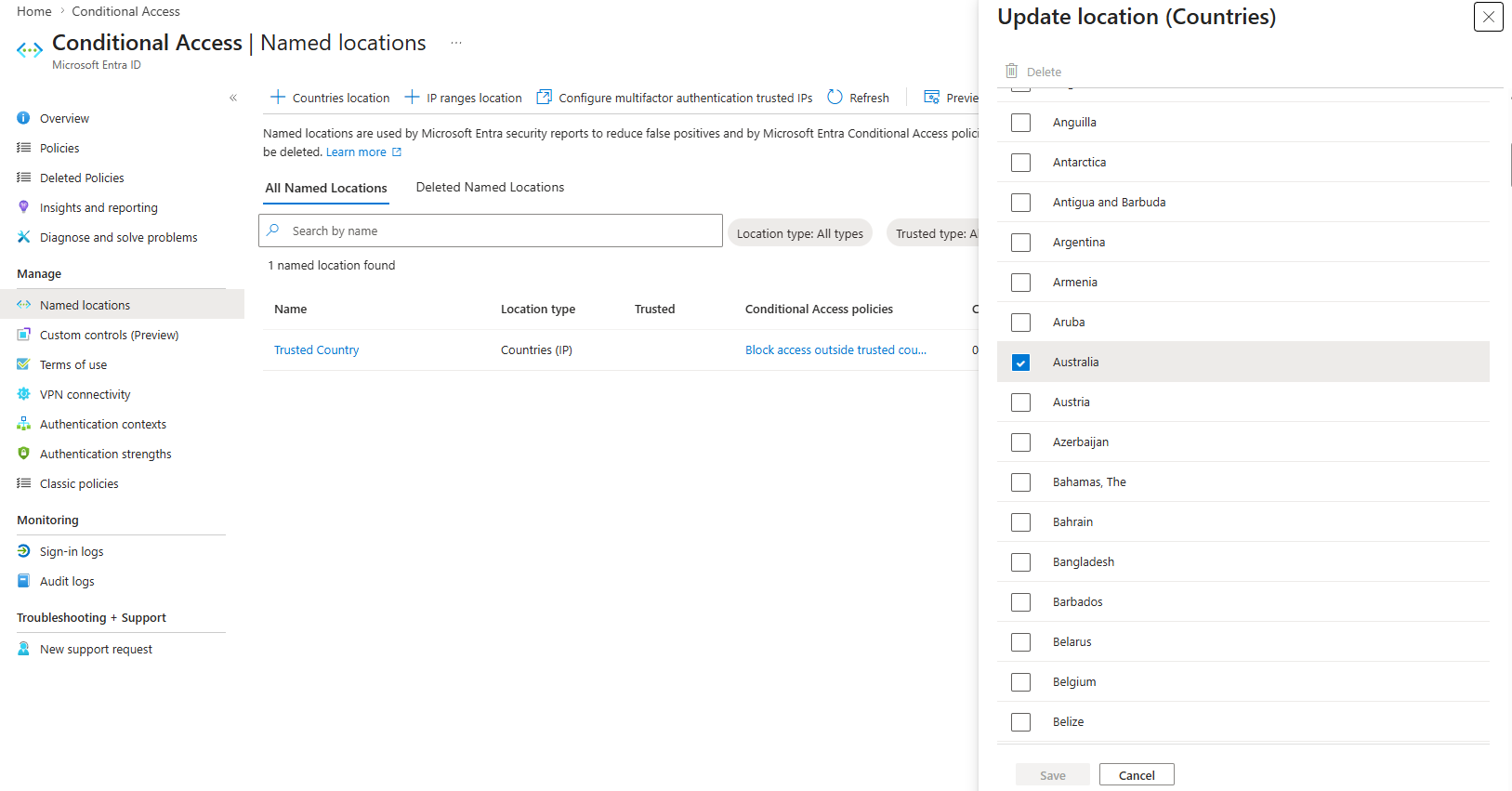Click the Save button
The image size is (1512, 791).
pyautogui.click(x=1052, y=775)
